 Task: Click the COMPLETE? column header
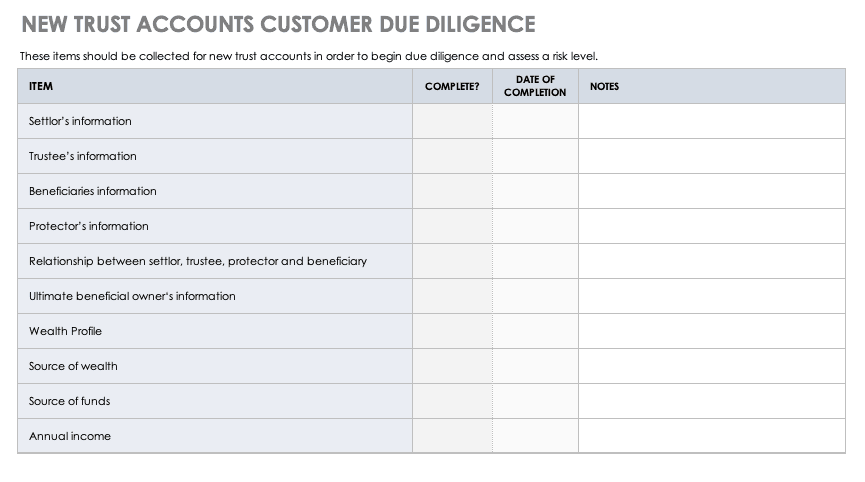coord(452,86)
